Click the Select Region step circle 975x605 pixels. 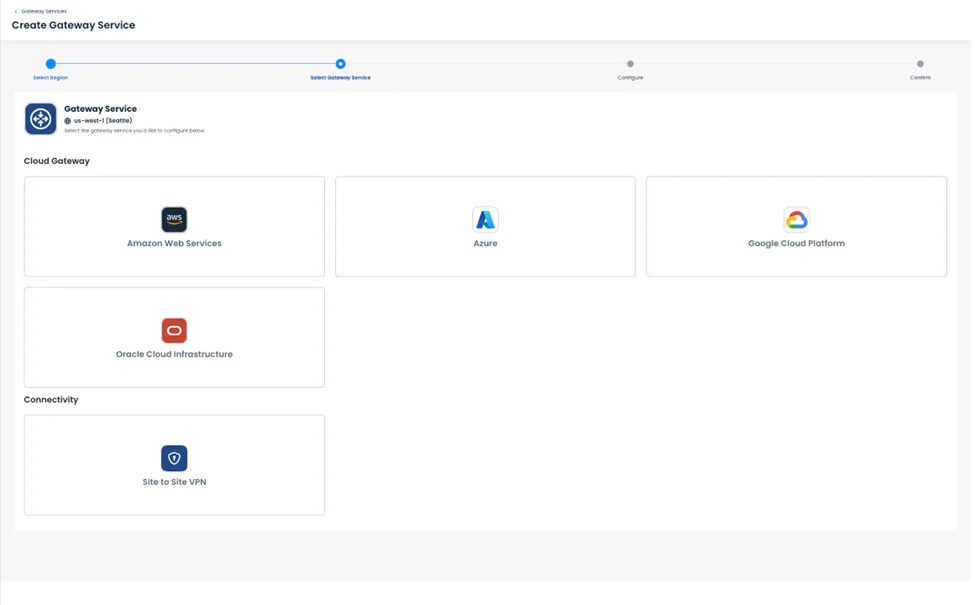51,63
